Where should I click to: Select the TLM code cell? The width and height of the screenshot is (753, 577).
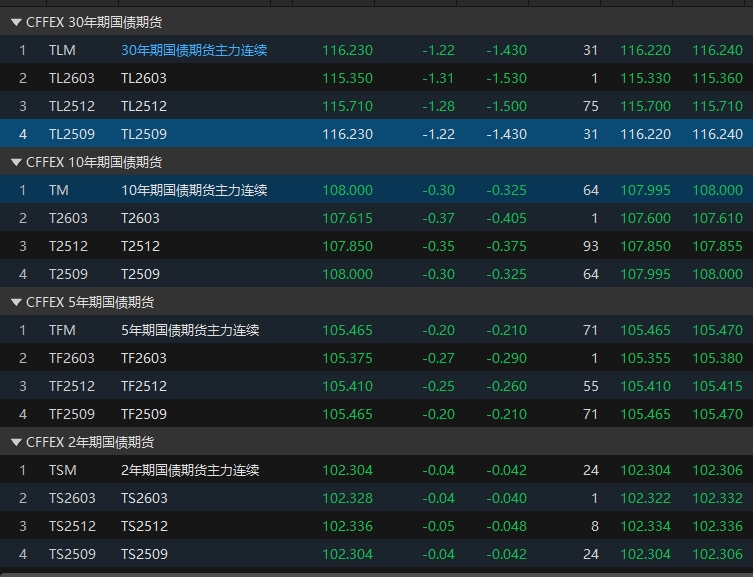(62, 50)
